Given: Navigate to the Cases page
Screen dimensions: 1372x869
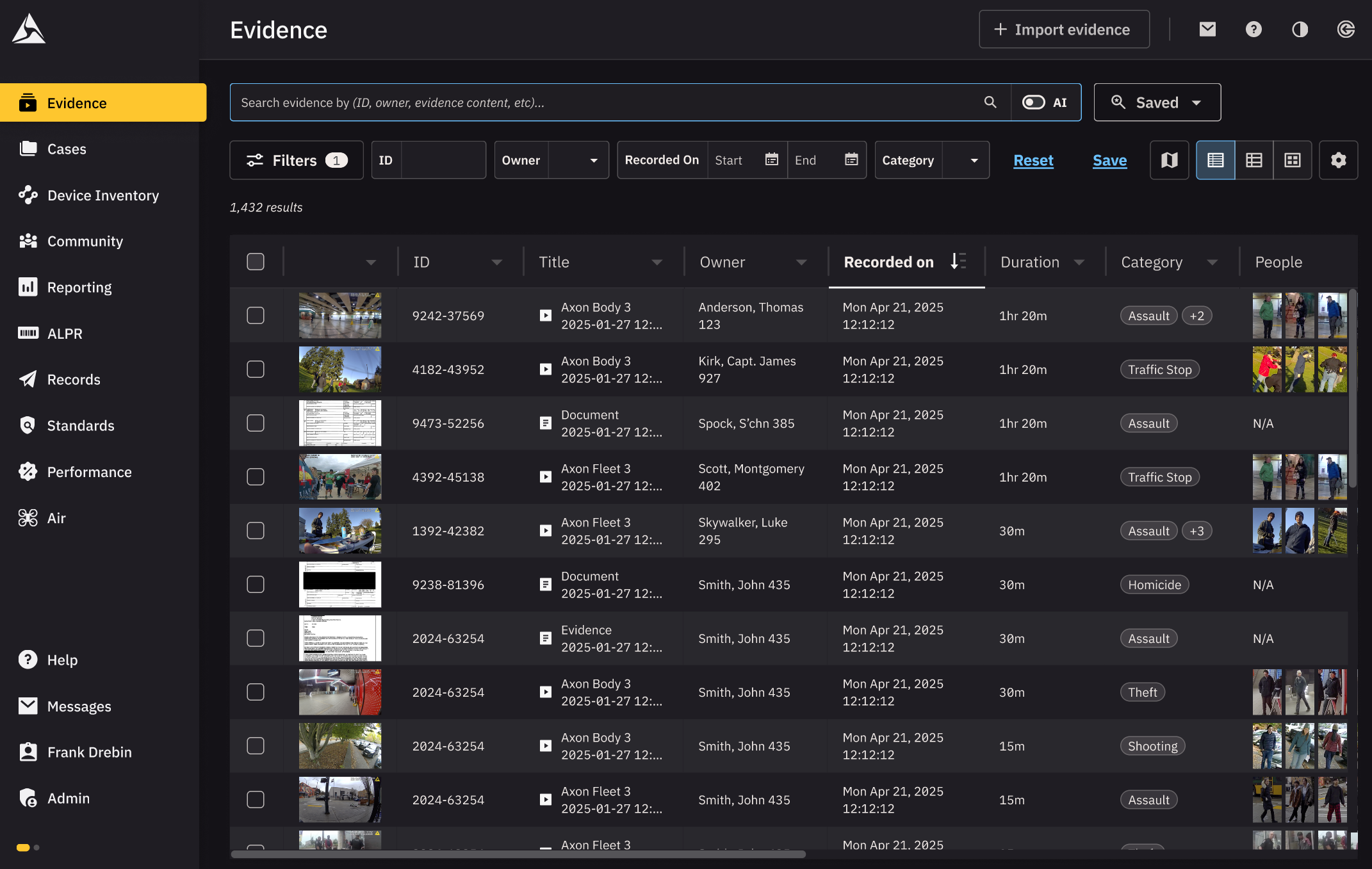Looking at the screenshot, I should [x=67, y=149].
